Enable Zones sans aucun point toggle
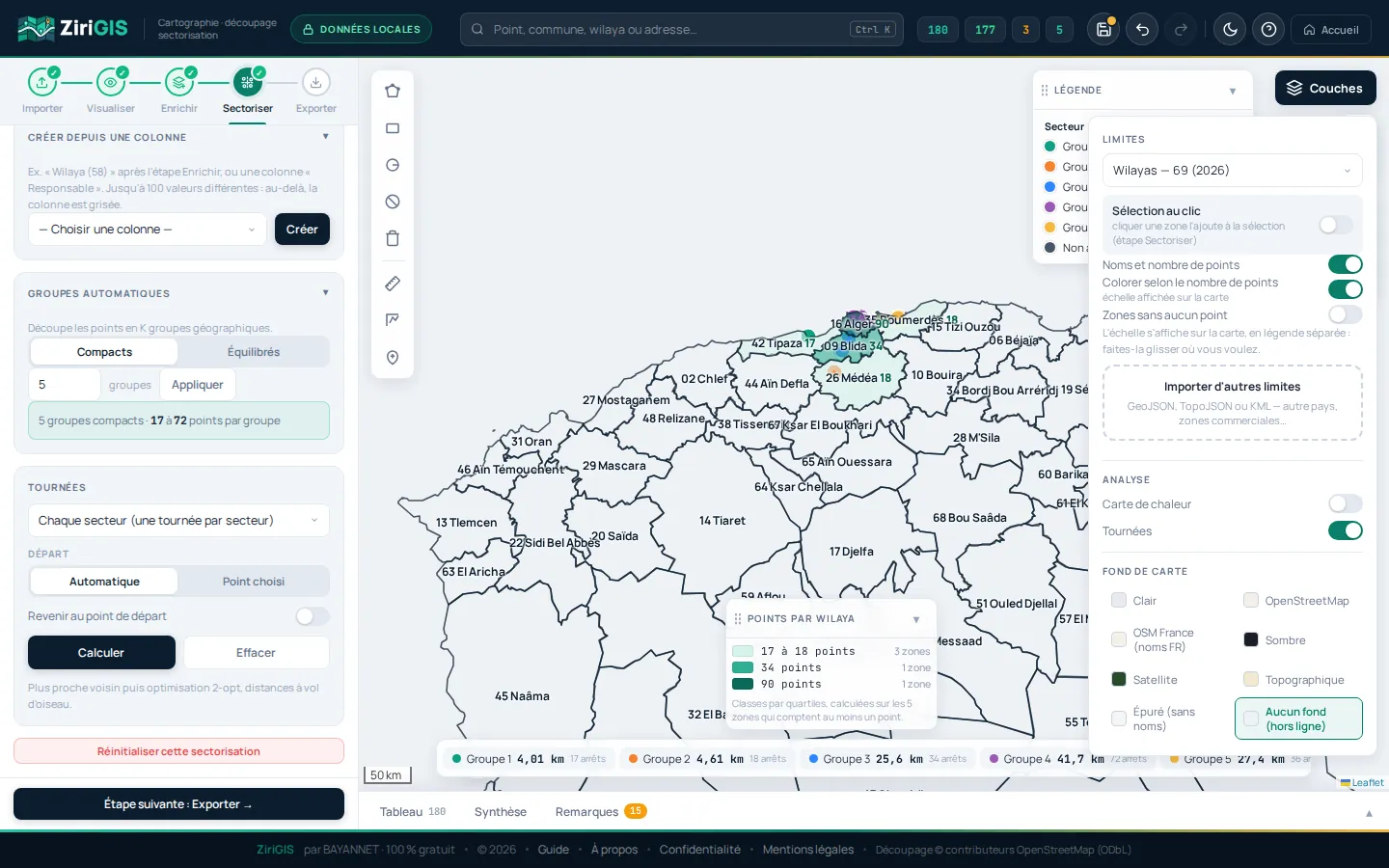Image resolution: width=1389 pixels, height=868 pixels. pos(1345,314)
